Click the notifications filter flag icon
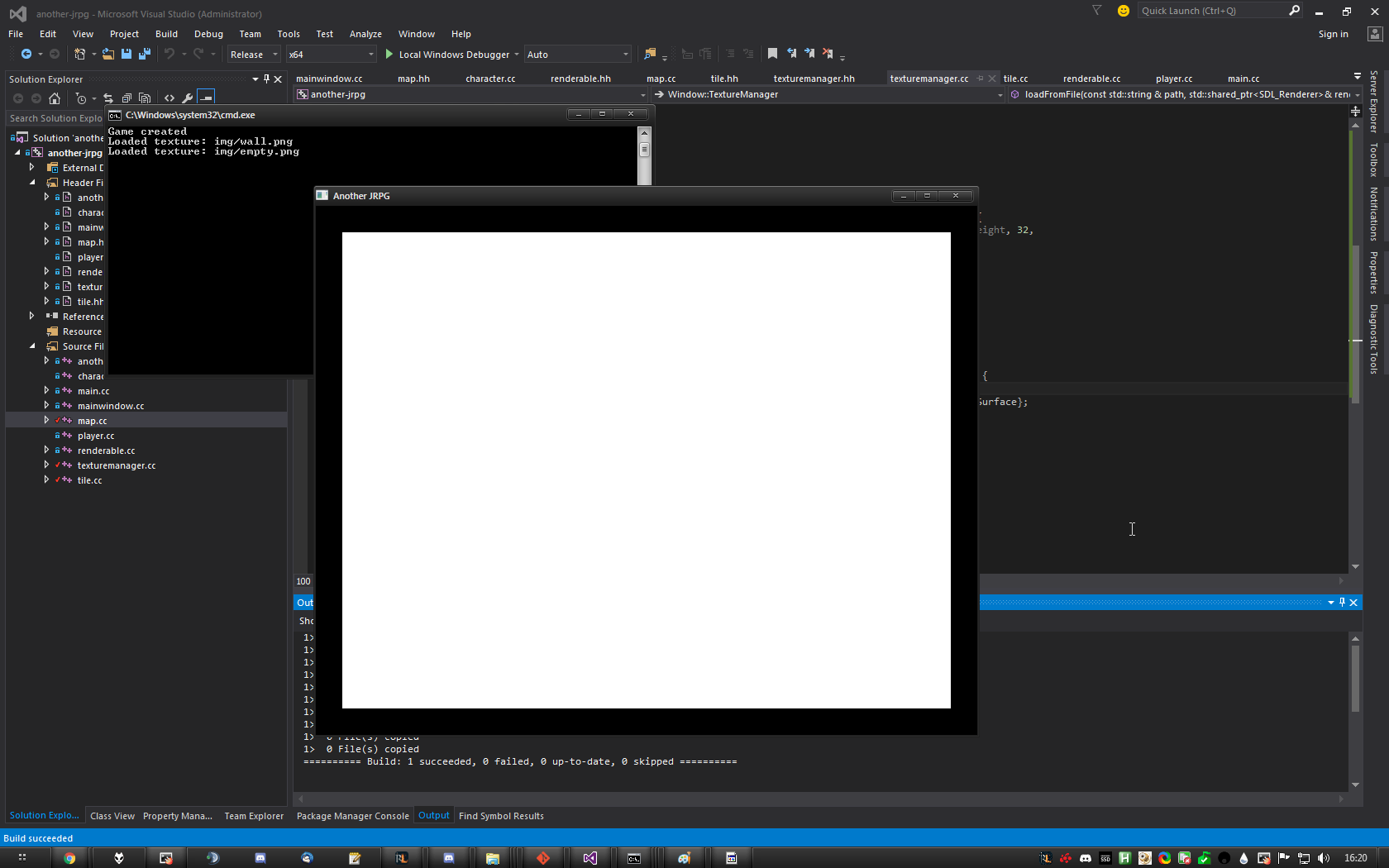The image size is (1389, 868). 1097,11
